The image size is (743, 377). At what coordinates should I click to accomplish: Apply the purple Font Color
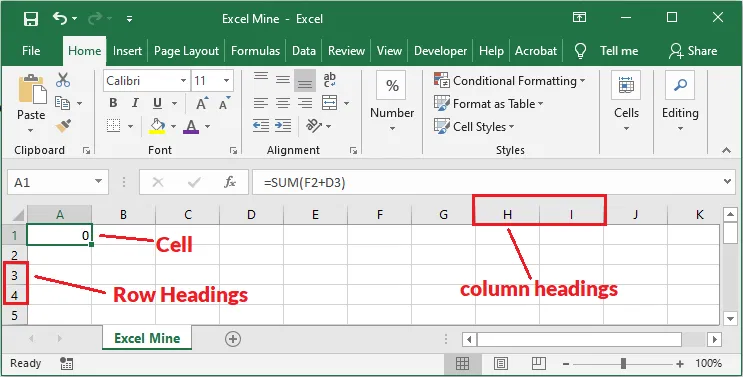click(x=191, y=126)
